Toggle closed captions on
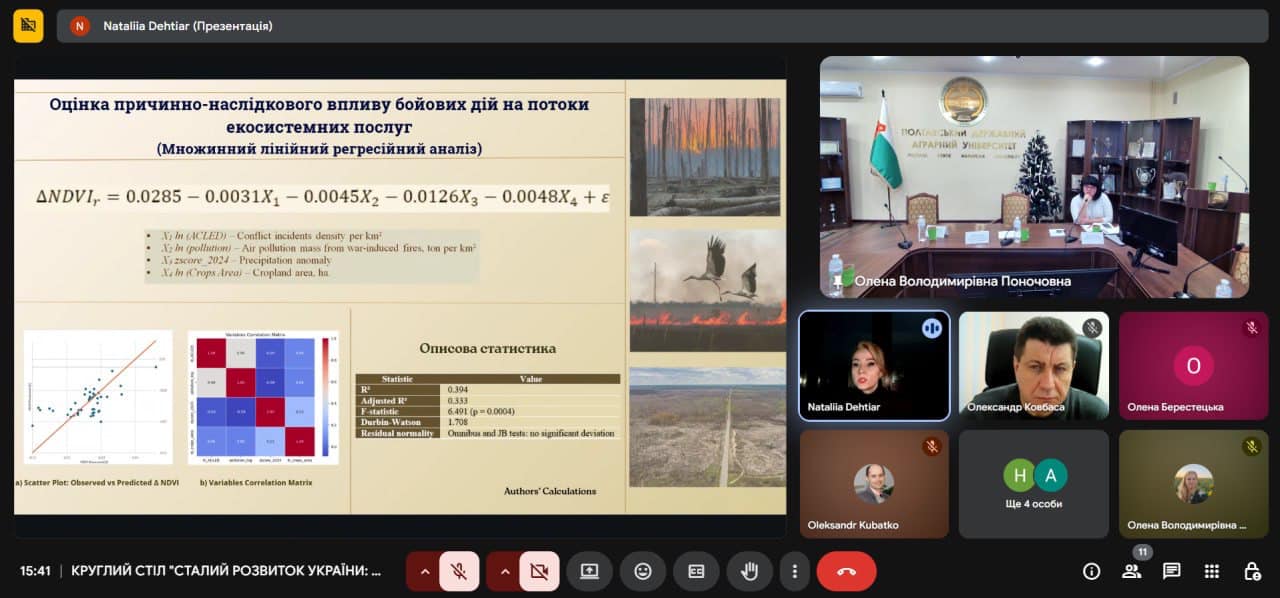The width and height of the screenshot is (1280, 598). 696,571
